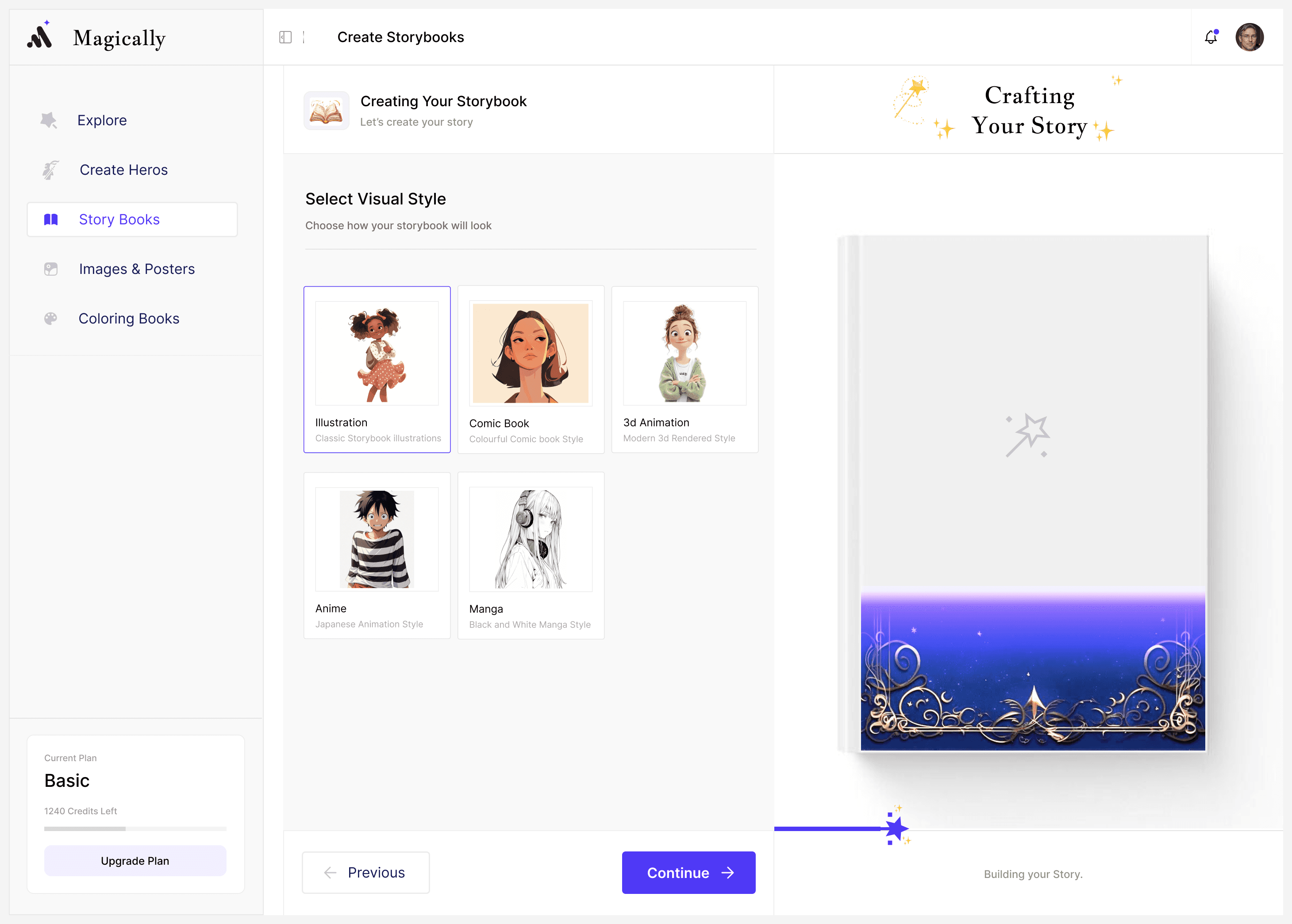1292x924 pixels.
Task: Pick the Anime style card
Action: click(377, 555)
